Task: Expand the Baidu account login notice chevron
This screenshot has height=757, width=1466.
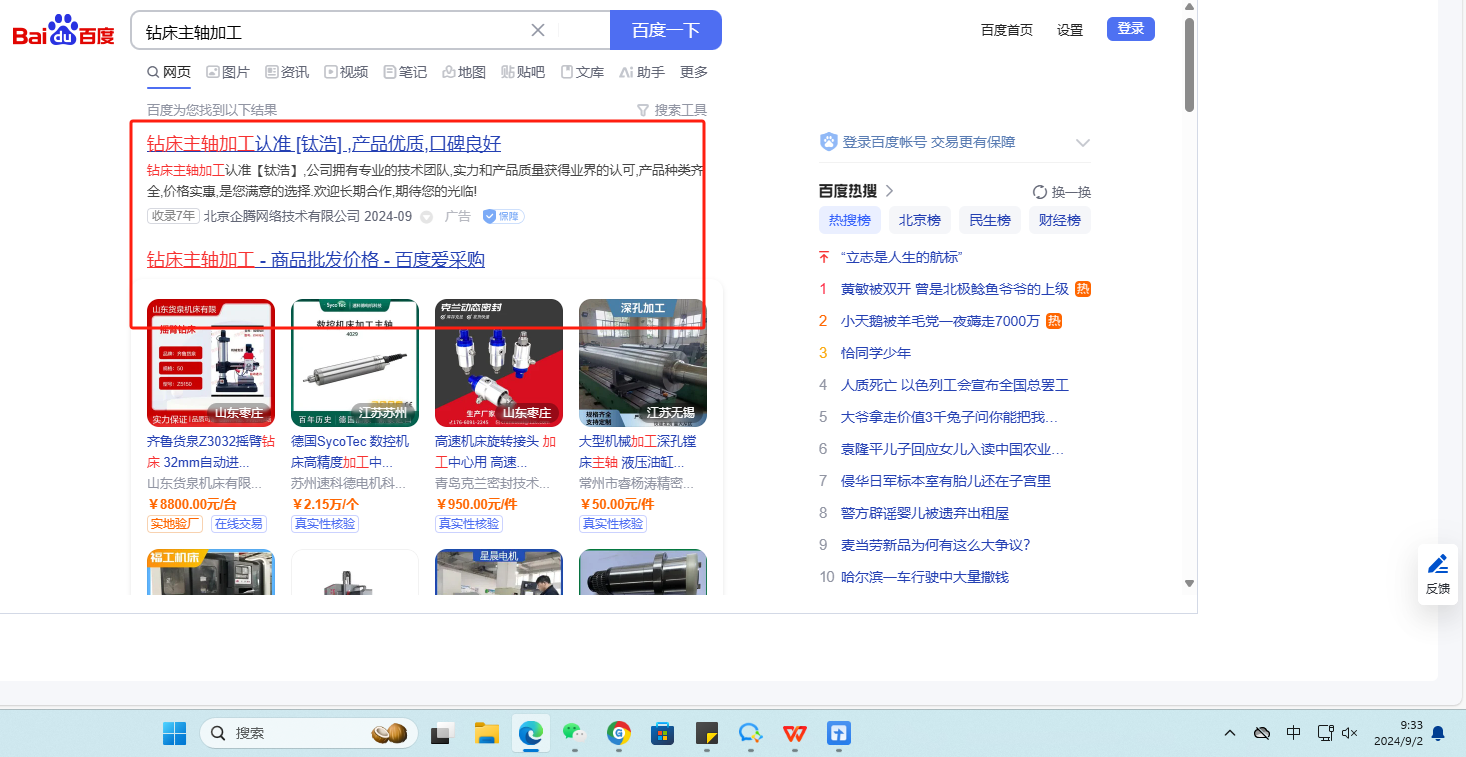Action: click(1082, 143)
